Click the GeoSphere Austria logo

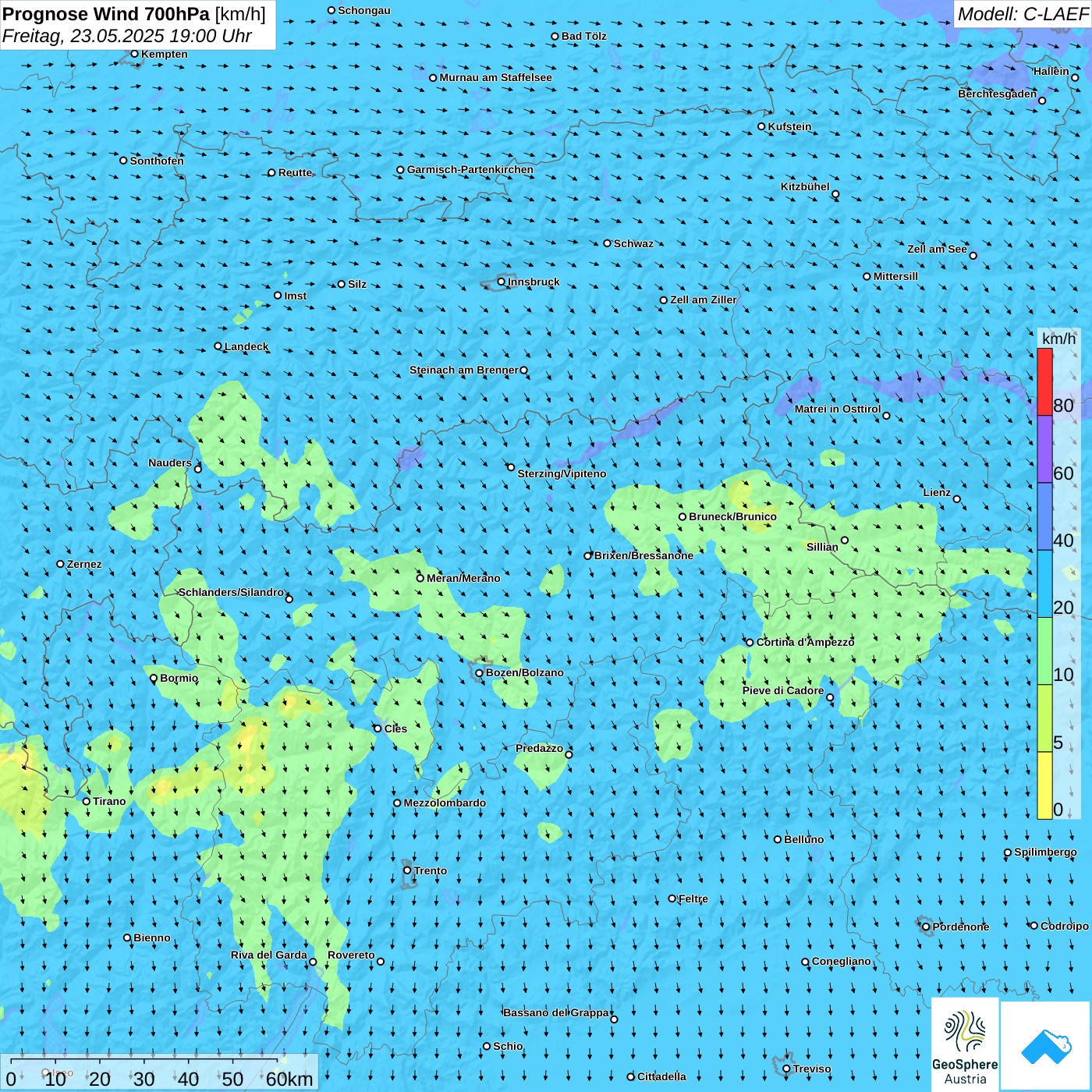[x=965, y=1044]
